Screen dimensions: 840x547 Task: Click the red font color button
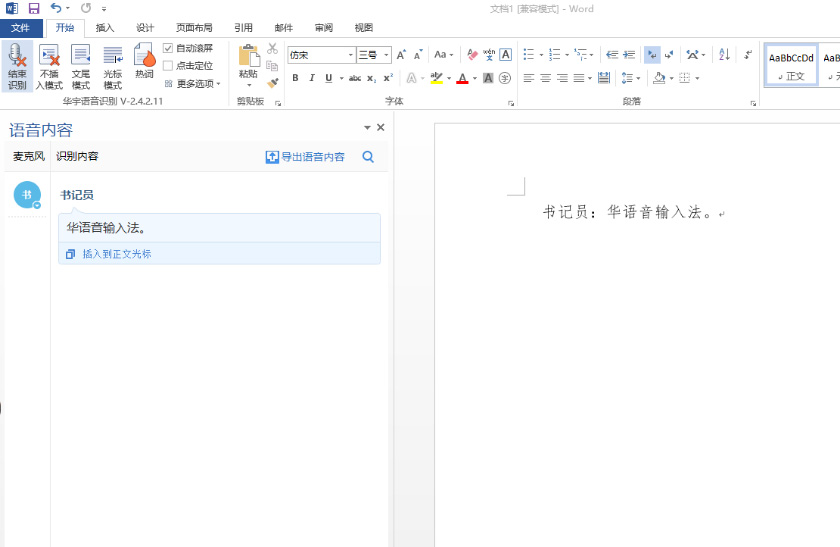tap(461, 78)
